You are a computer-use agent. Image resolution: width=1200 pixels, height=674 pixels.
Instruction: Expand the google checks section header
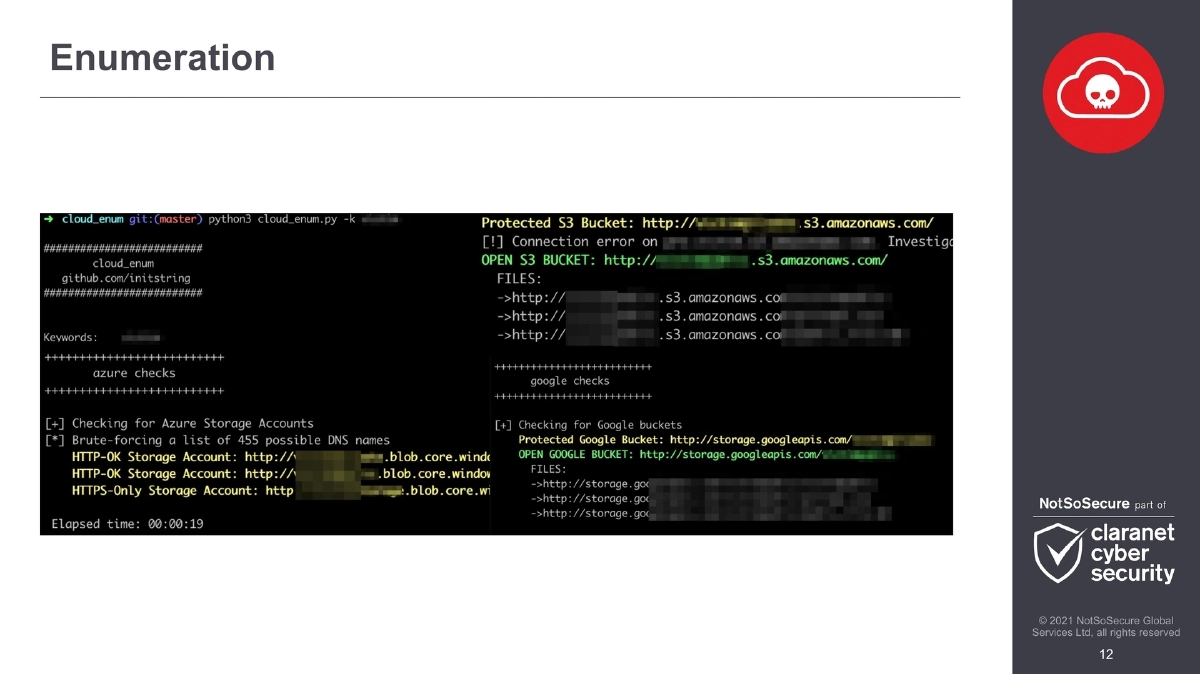(x=570, y=381)
